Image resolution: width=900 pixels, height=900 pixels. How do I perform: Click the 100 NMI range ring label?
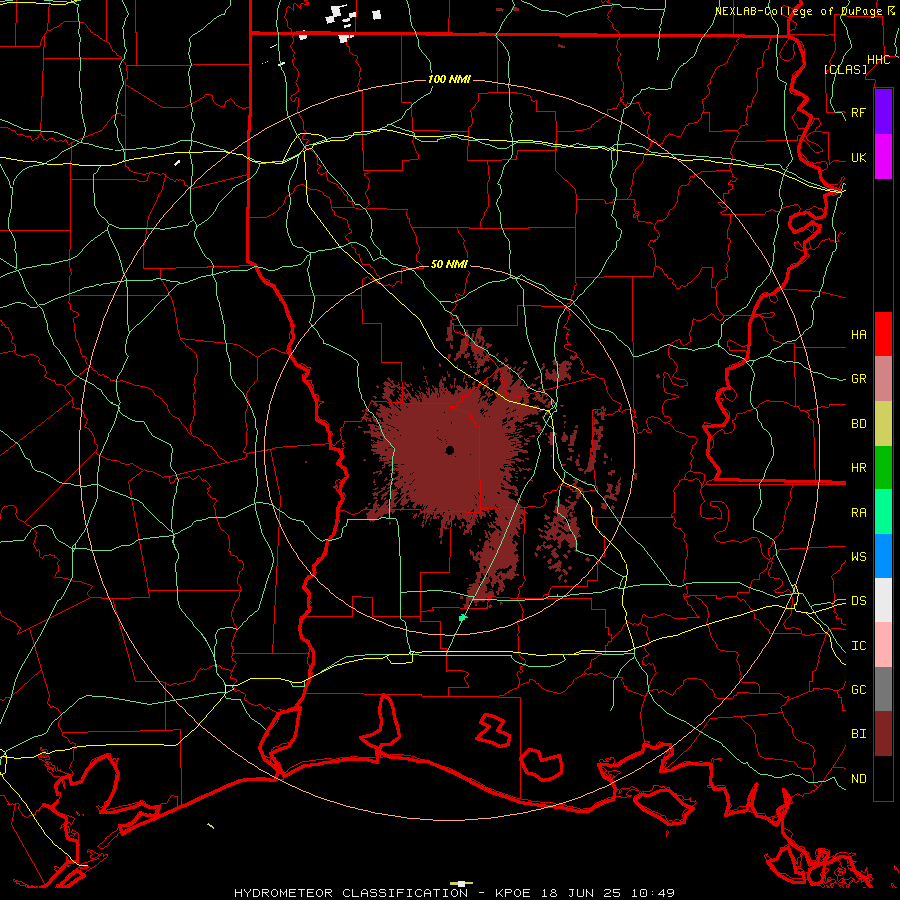coord(449,79)
